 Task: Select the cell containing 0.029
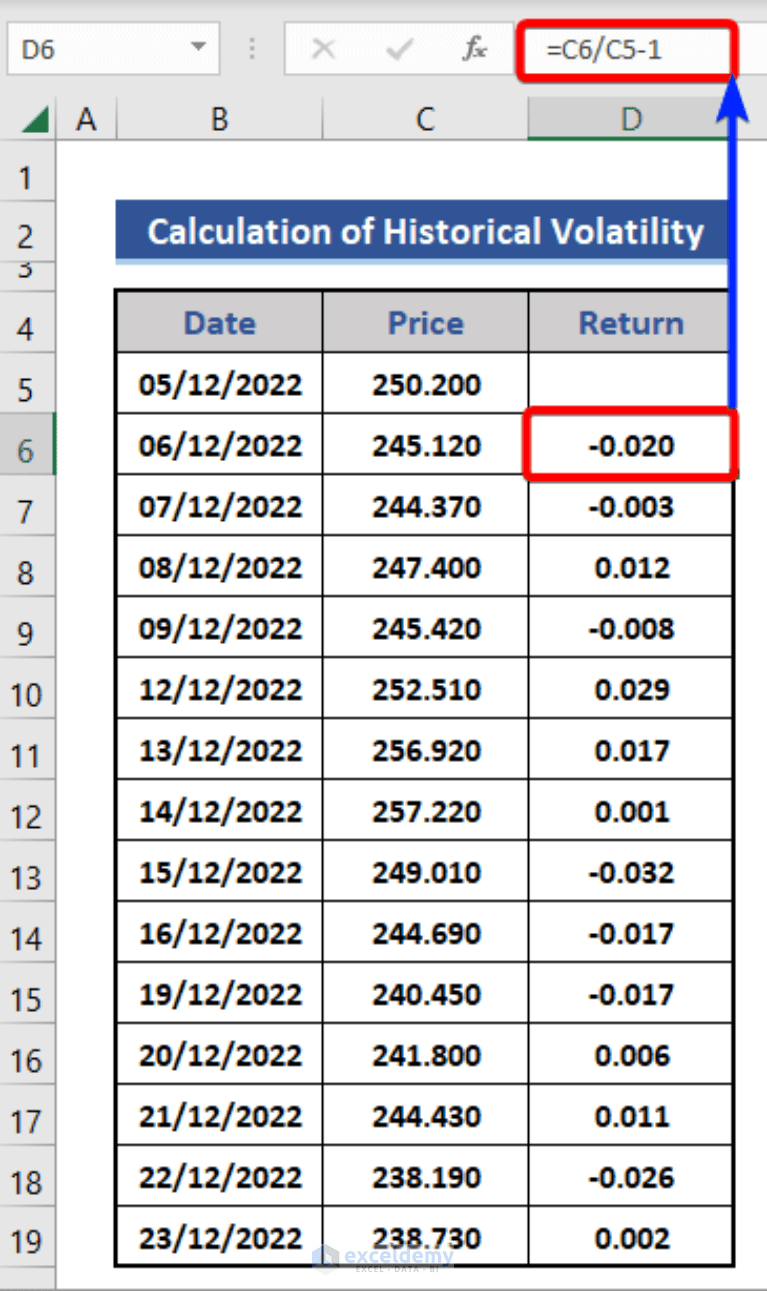[x=630, y=688]
